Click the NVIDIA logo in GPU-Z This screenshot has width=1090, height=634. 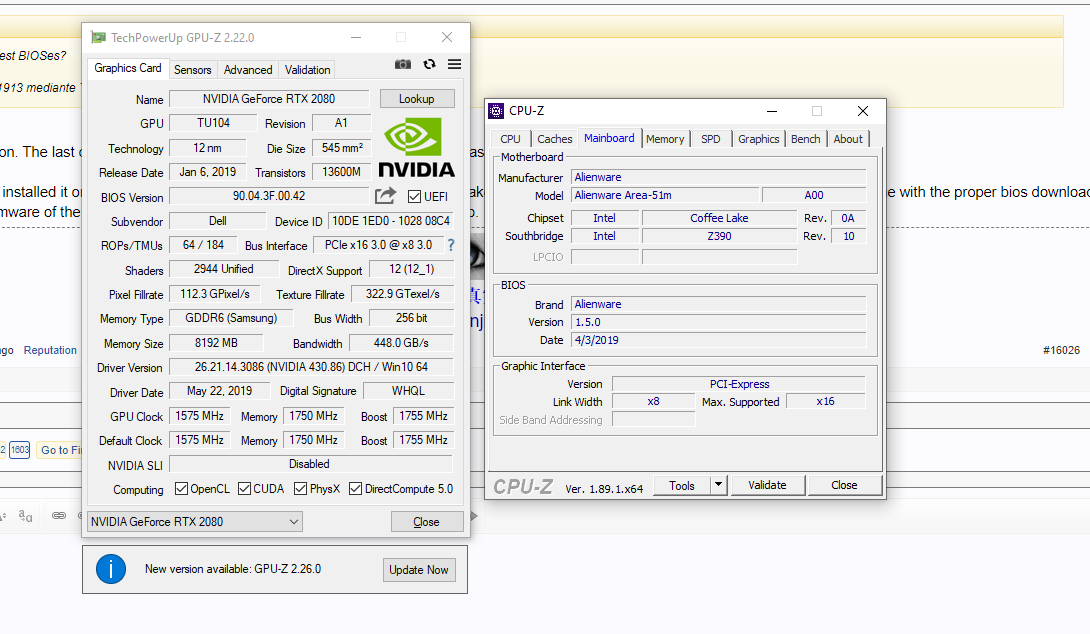coord(416,147)
